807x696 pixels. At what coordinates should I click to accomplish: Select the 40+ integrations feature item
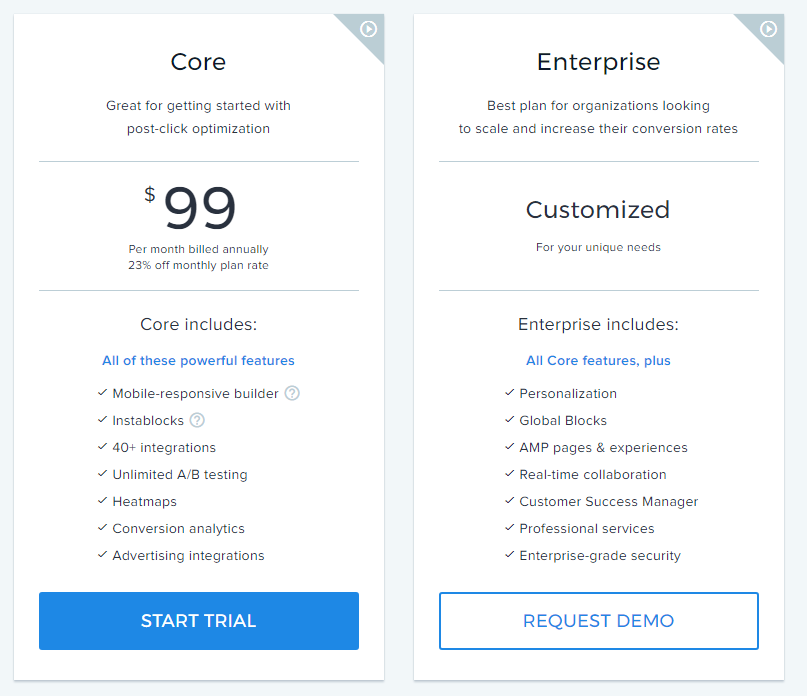pyautogui.click(x=164, y=448)
